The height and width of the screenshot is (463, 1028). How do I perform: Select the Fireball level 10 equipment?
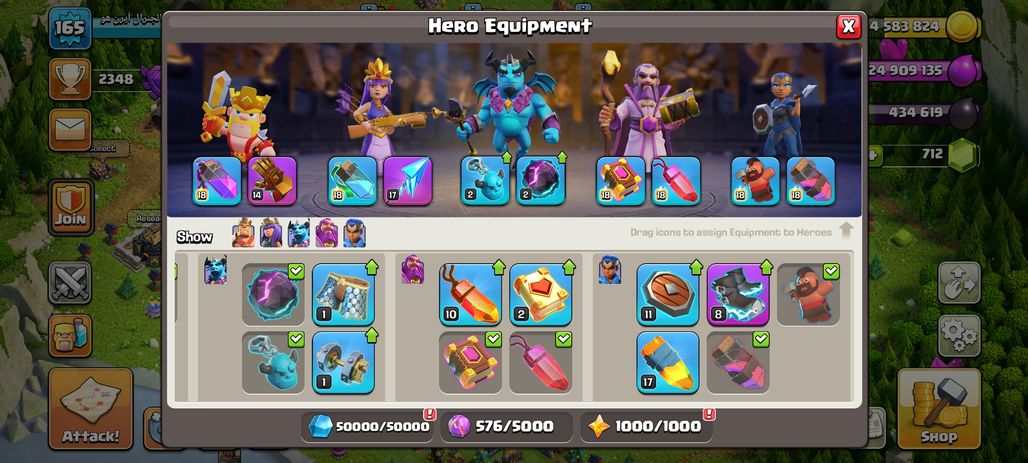pyautogui.click(x=470, y=294)
